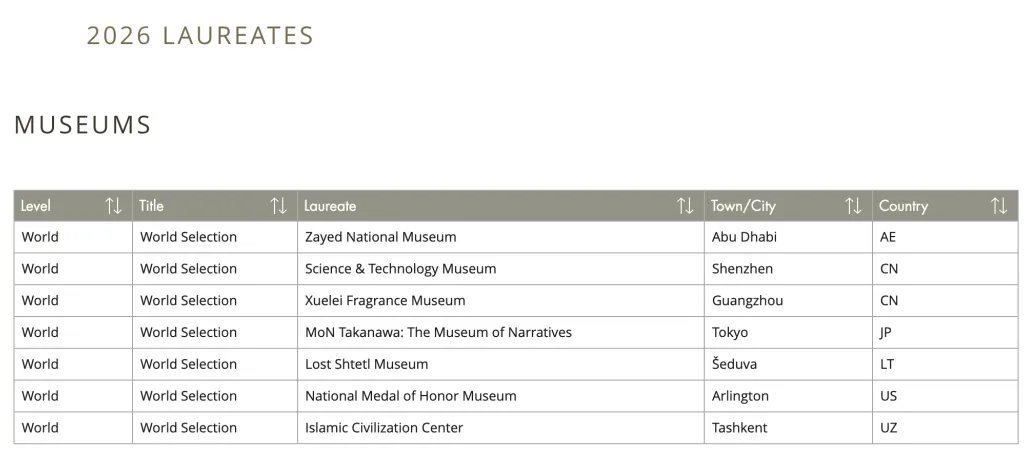Click the Title column sort arrows
The width and height of the screenshot is (1032, 461).
(278, 206)
